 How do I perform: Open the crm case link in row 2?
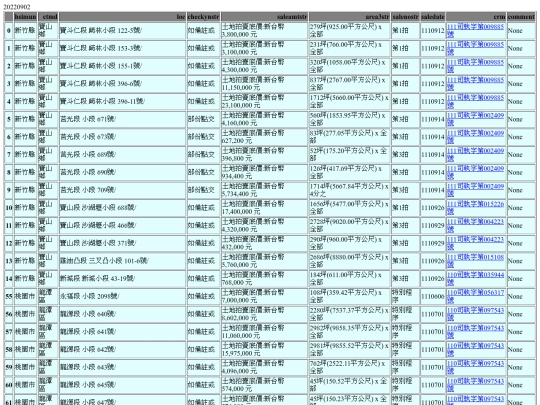[x=475, y=66]
